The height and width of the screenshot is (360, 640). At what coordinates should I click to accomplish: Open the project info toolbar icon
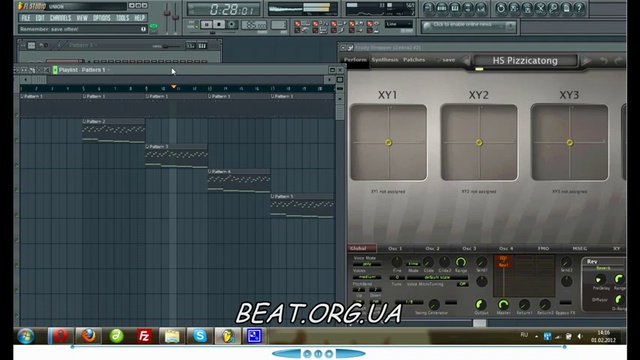(566, 8)
